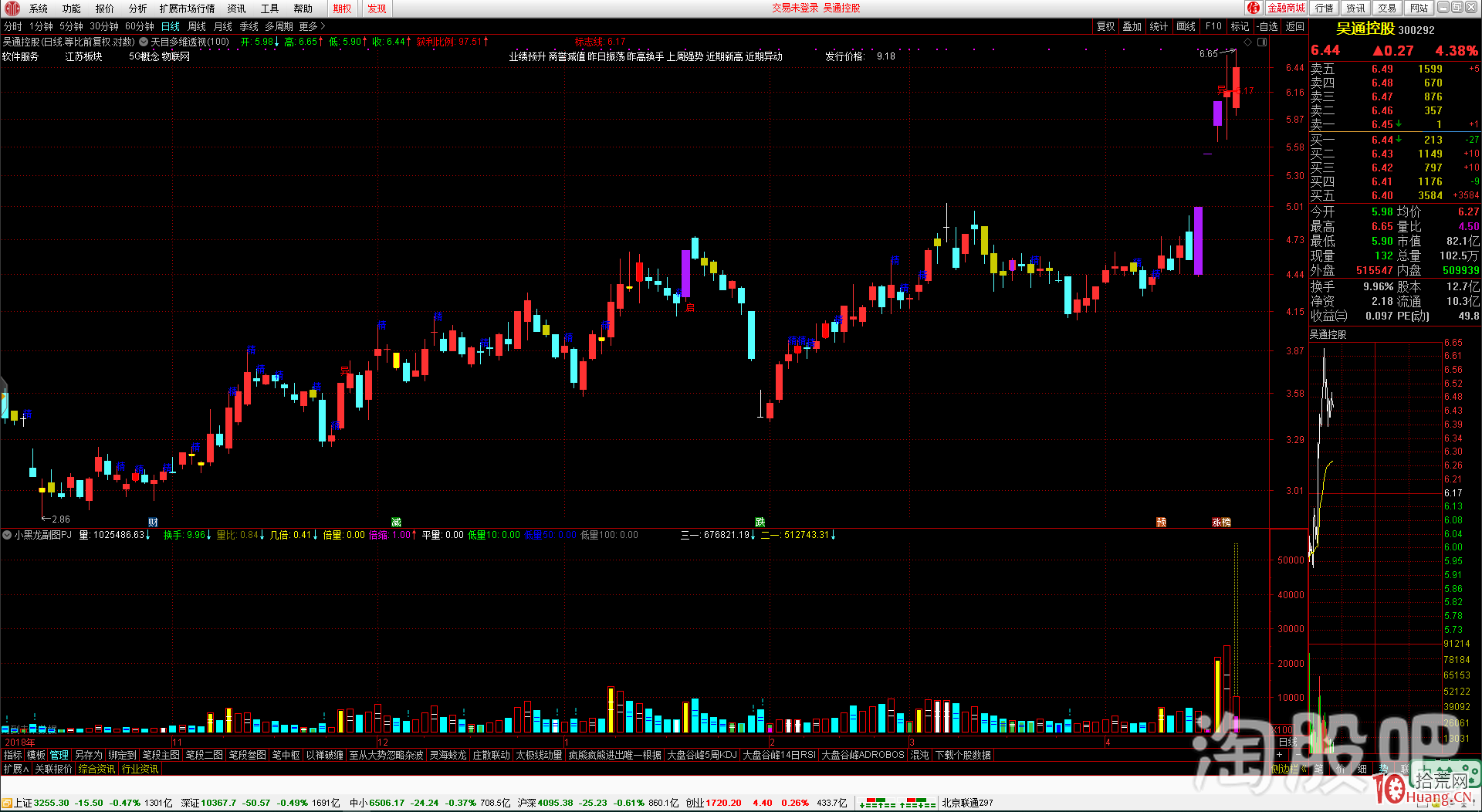Click the round arrow icon before 天目多维透视
This screenshot has width=1482, height=812.
pyautogui.click(x=144, y=42)
